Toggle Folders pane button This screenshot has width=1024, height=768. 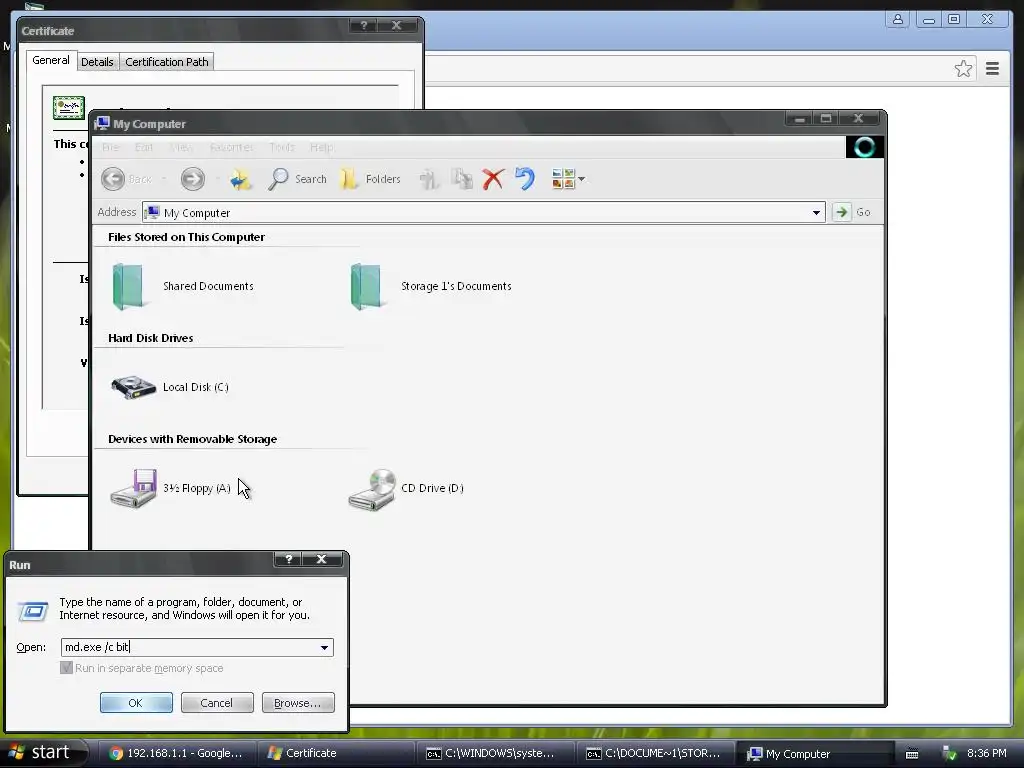pos(370,179)
